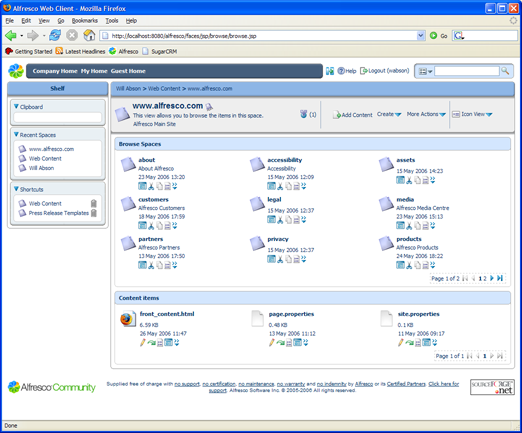Click the 'media' space folder icon

[x=386, y=204]
